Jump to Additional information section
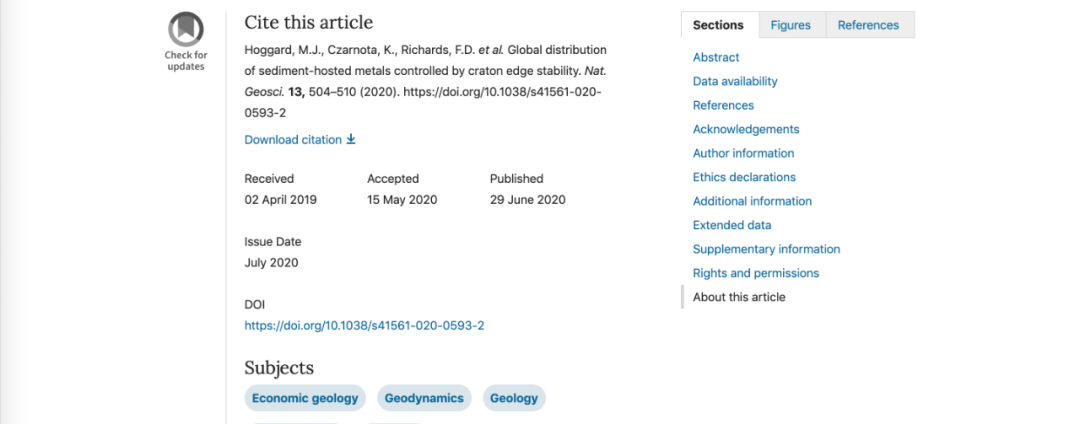This screenshot has width=1080, height=424. click(x=752, y=201)
